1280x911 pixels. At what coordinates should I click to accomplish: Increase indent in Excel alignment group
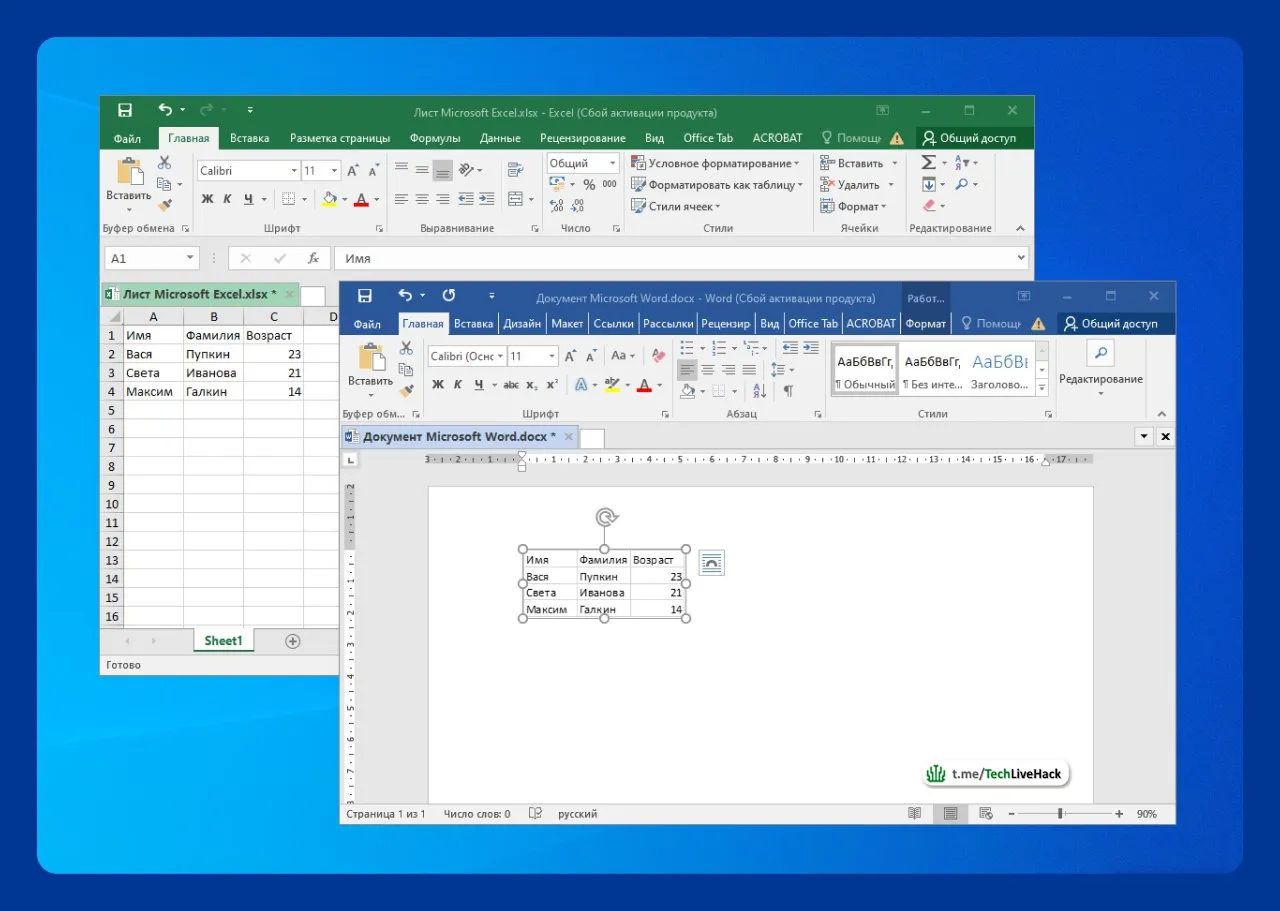pos(486,199)
